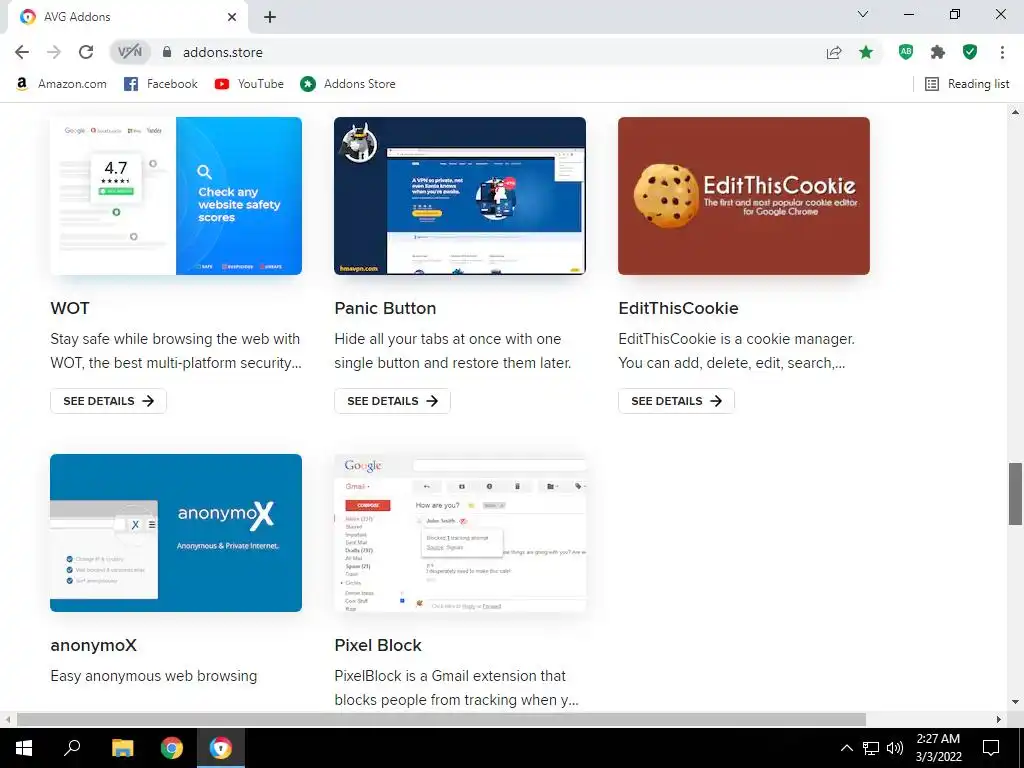The height and width of the screenshot is (768, 1024).
Task: Click the WOT title text
Action: pos(70,308)
